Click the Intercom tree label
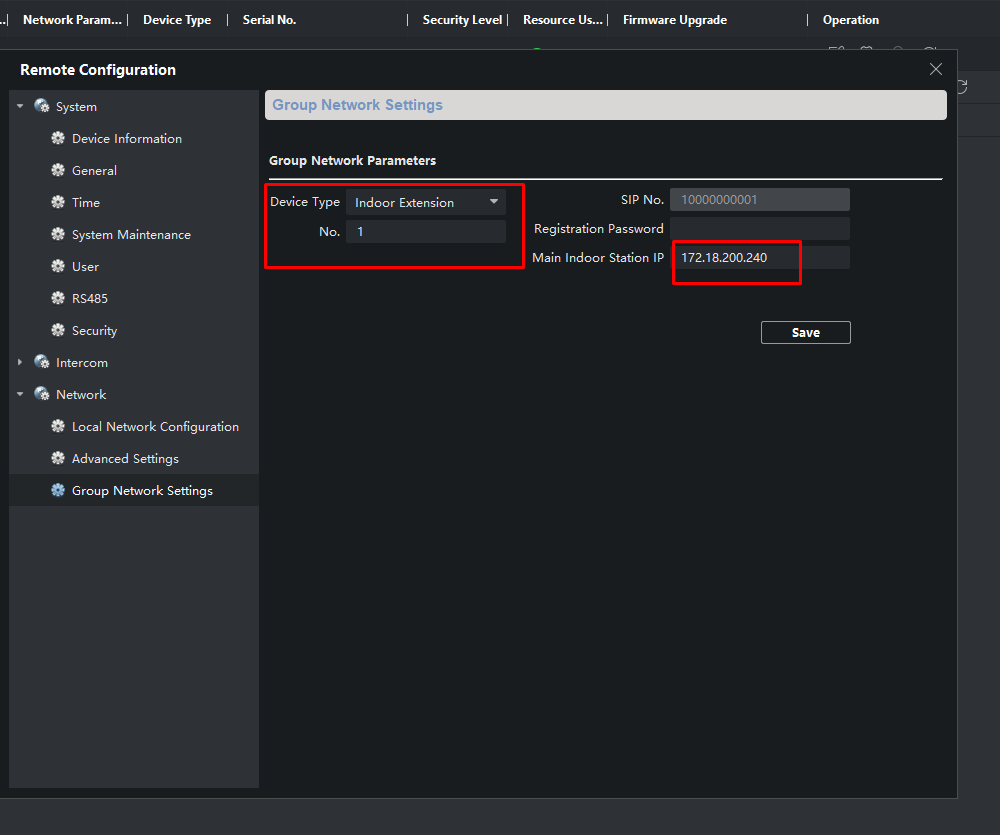 click(82, 362)
